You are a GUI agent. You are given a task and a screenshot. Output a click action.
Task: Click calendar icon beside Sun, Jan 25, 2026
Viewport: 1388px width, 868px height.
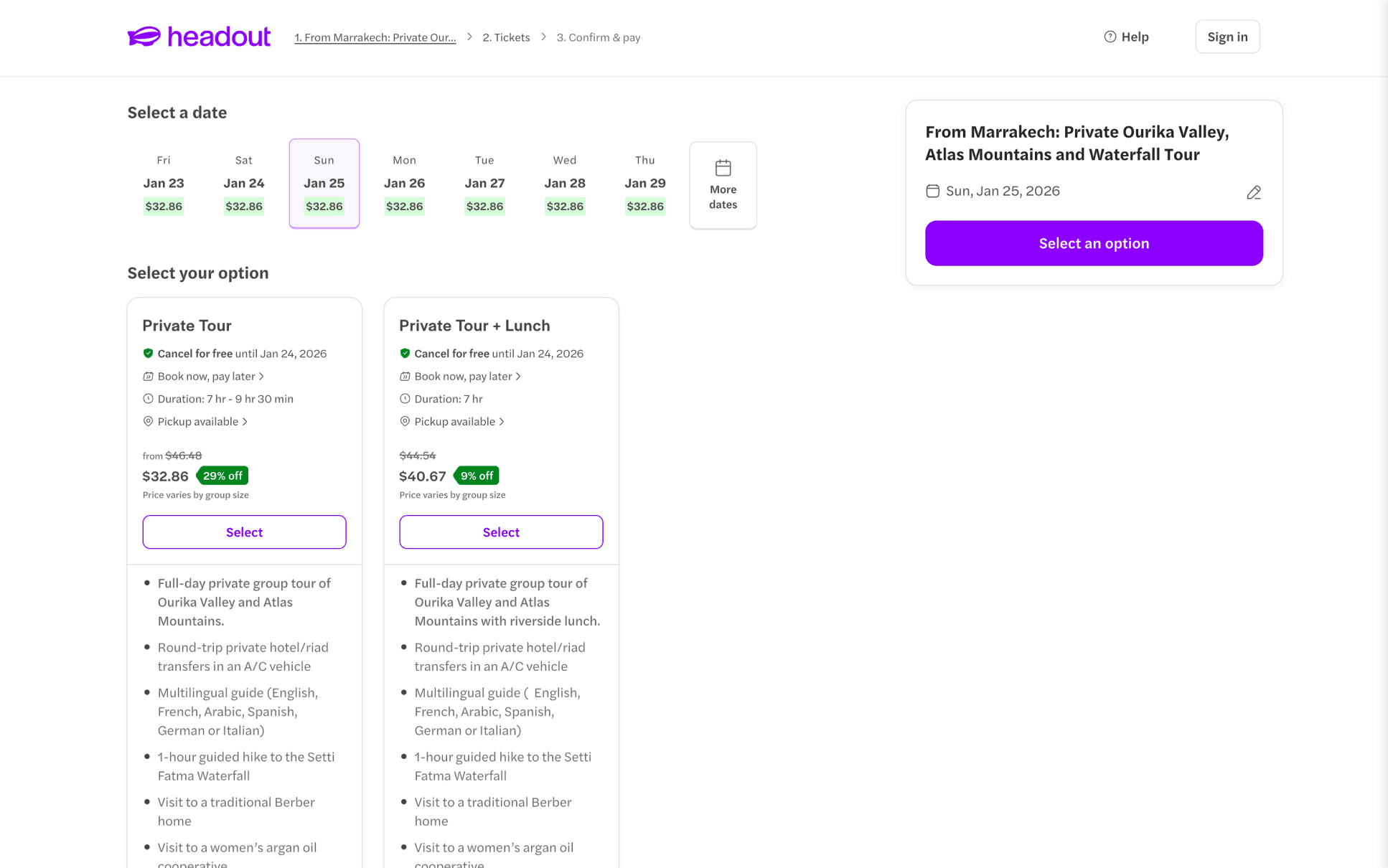click(932, 191)
